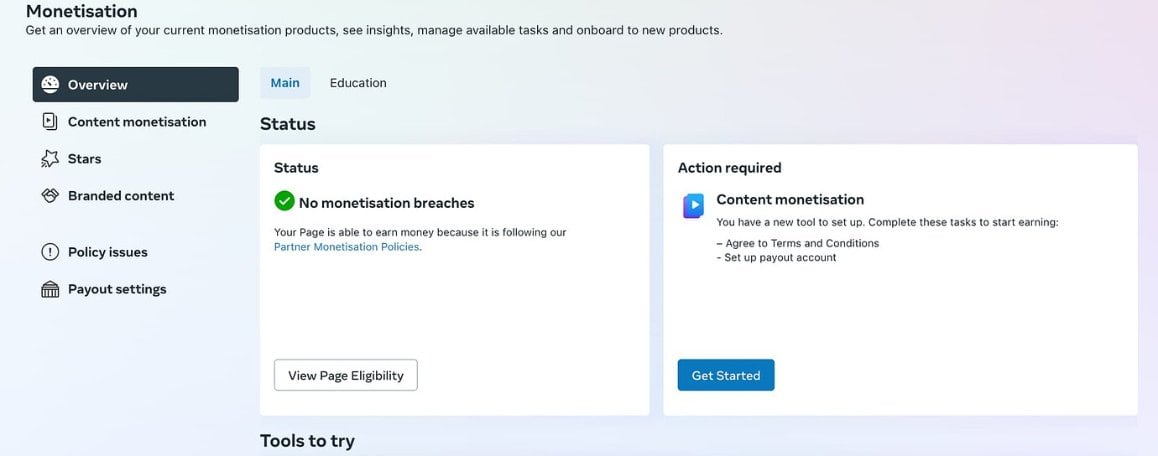Click the green checkmark status icon

tap(284, 201)
